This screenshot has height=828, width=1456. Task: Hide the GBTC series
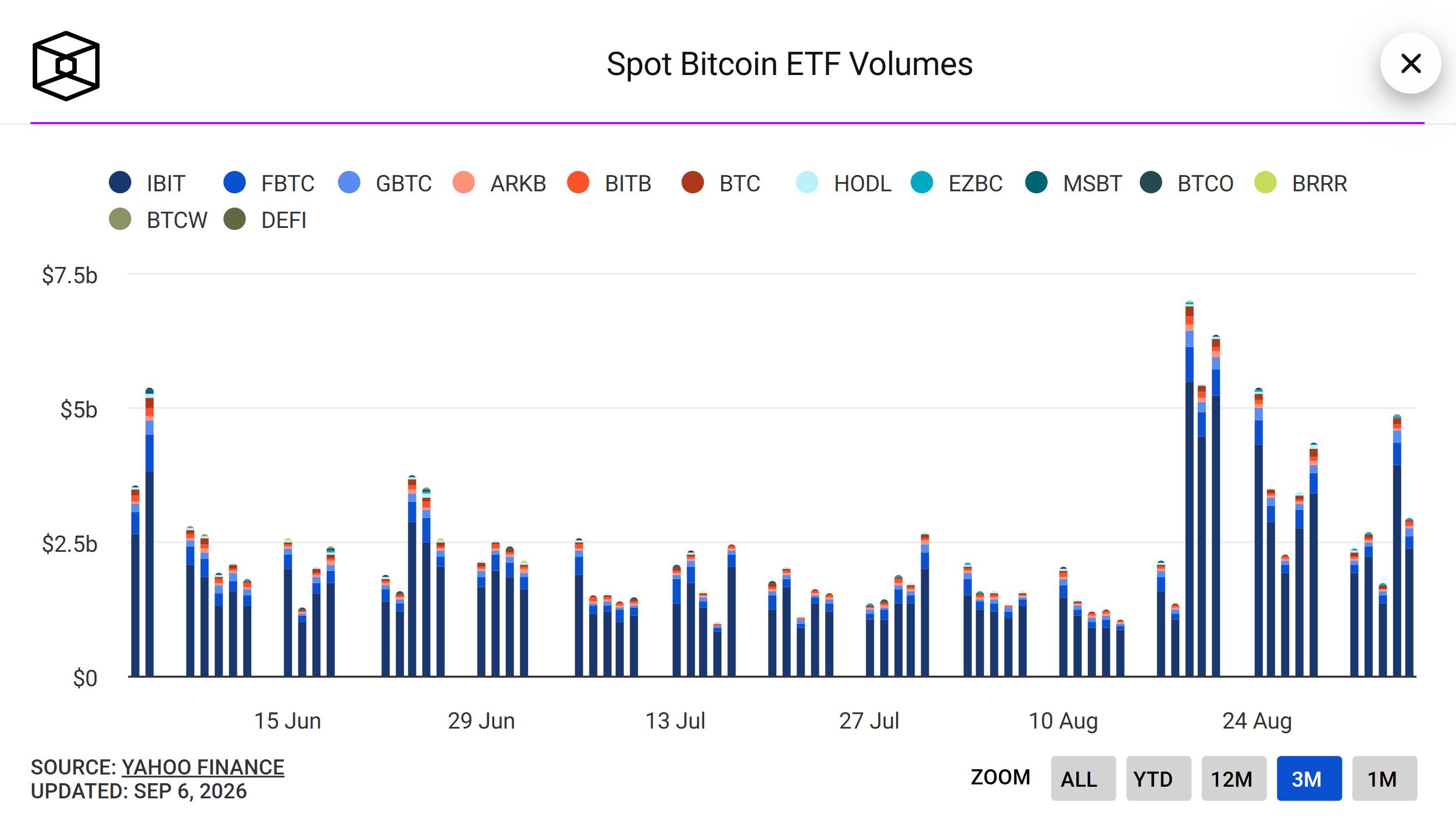384,183
